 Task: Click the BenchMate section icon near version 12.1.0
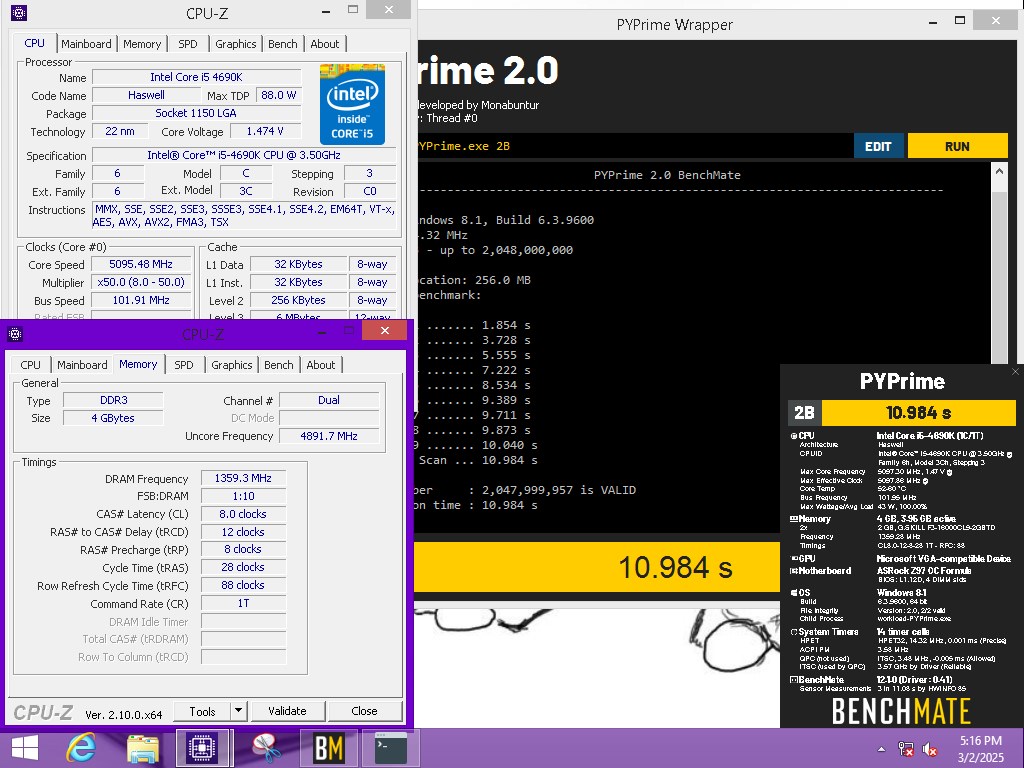coord(793,680)
